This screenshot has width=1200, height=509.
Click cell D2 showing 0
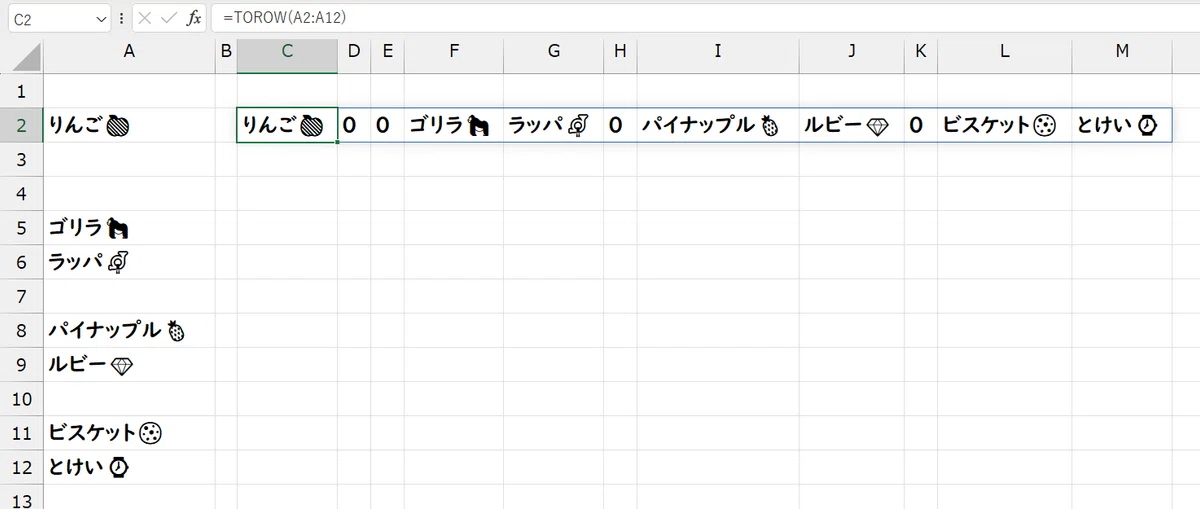(354, 125)
